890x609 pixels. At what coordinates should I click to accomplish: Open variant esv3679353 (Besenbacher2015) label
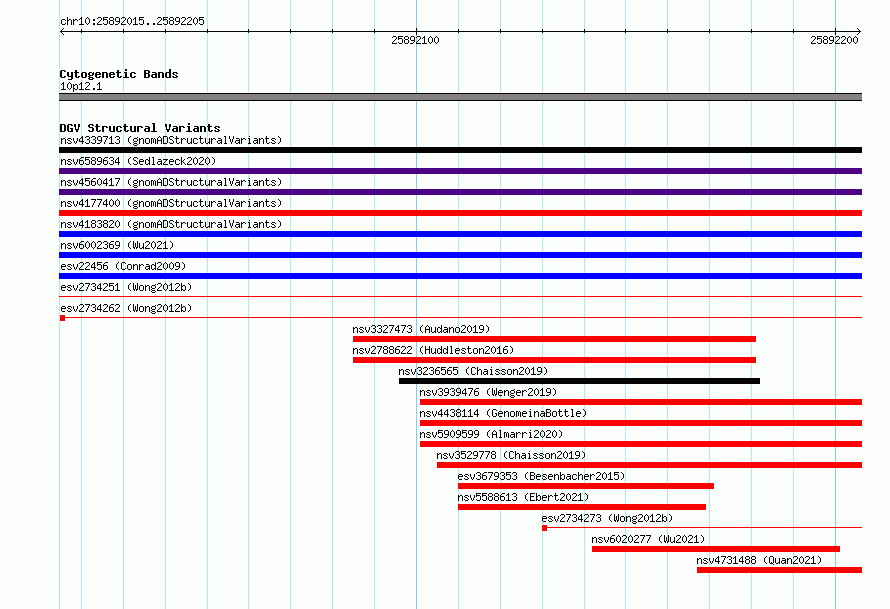click(x=541, y=476)
